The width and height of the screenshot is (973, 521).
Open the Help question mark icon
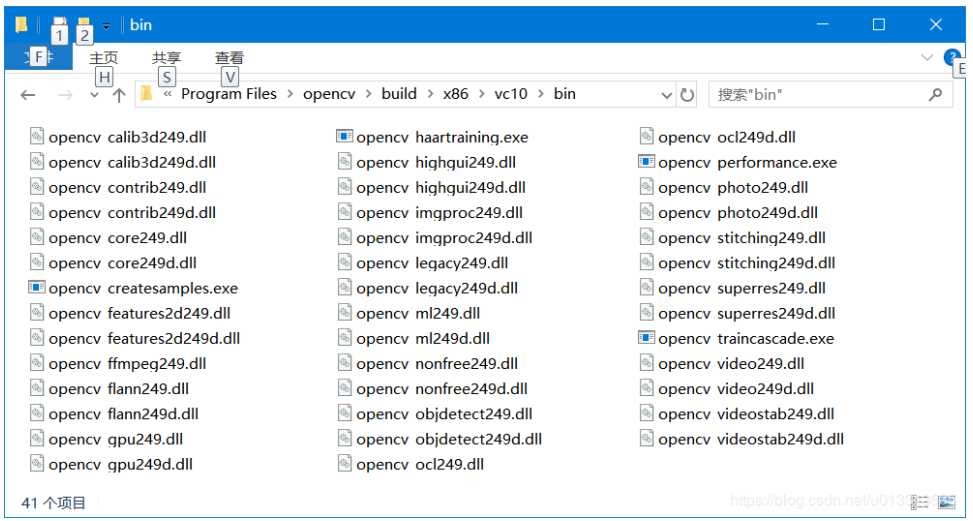[951, 58]
